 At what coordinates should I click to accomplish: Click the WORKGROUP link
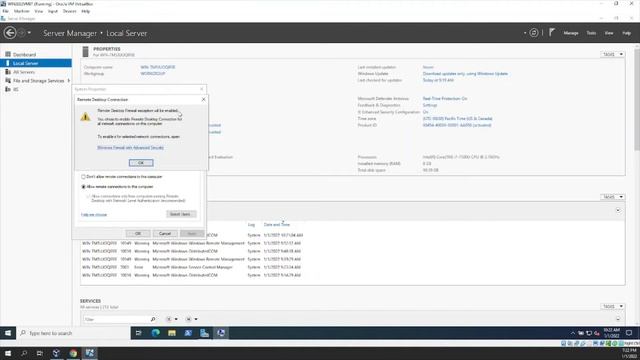(x=153, y=73)
